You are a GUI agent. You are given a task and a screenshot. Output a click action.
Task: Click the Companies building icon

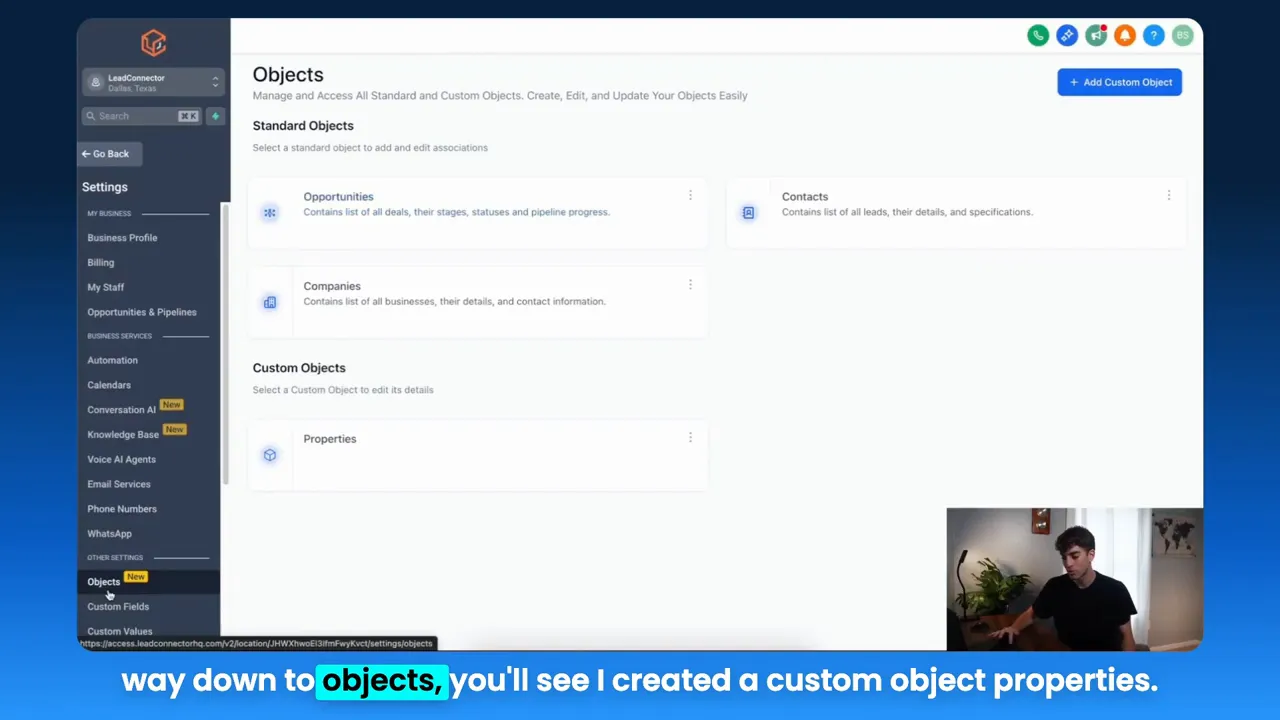pyautogui.click(x=270, y=302)
